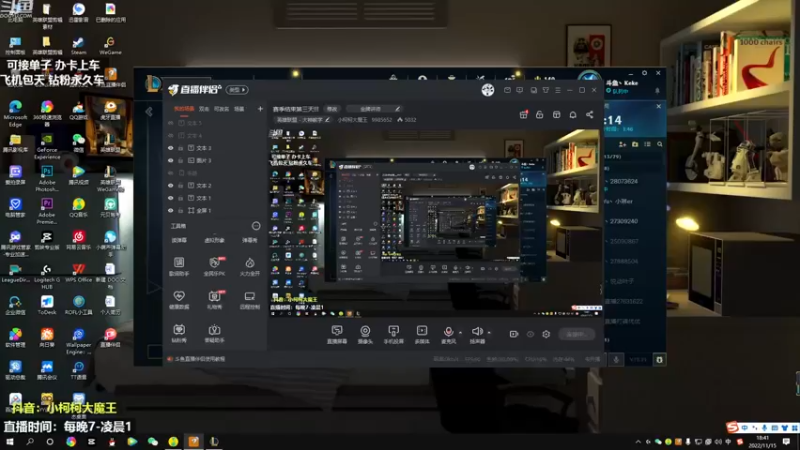This screenshot has width=800, height=450.
Task: Open taskbar search magnifier
Action: pos(30,441)
